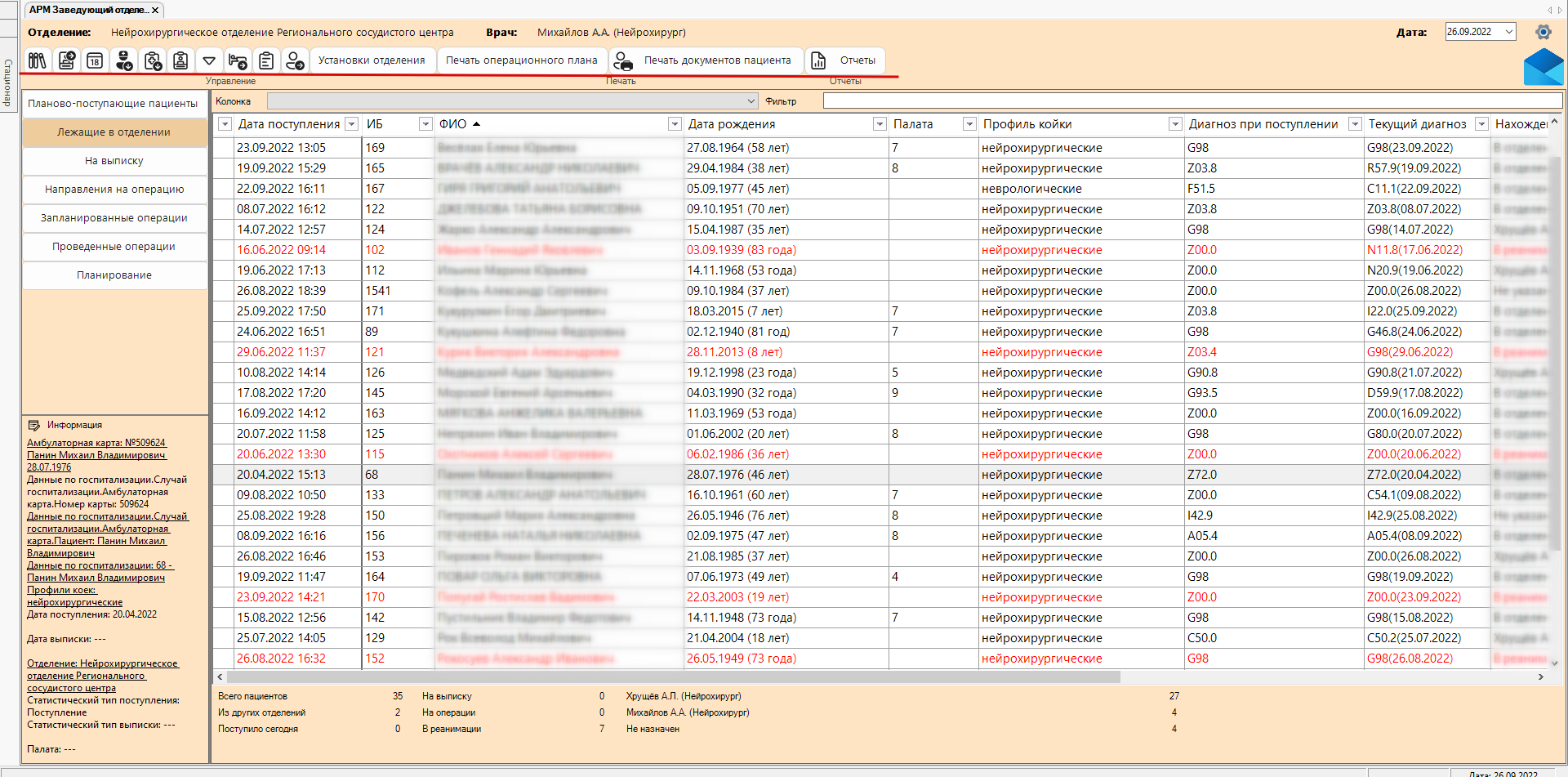The image size is (1568, 777).
Task: Open the Профили коек: нейрохирургические link
Action: (x=74, y=596)
